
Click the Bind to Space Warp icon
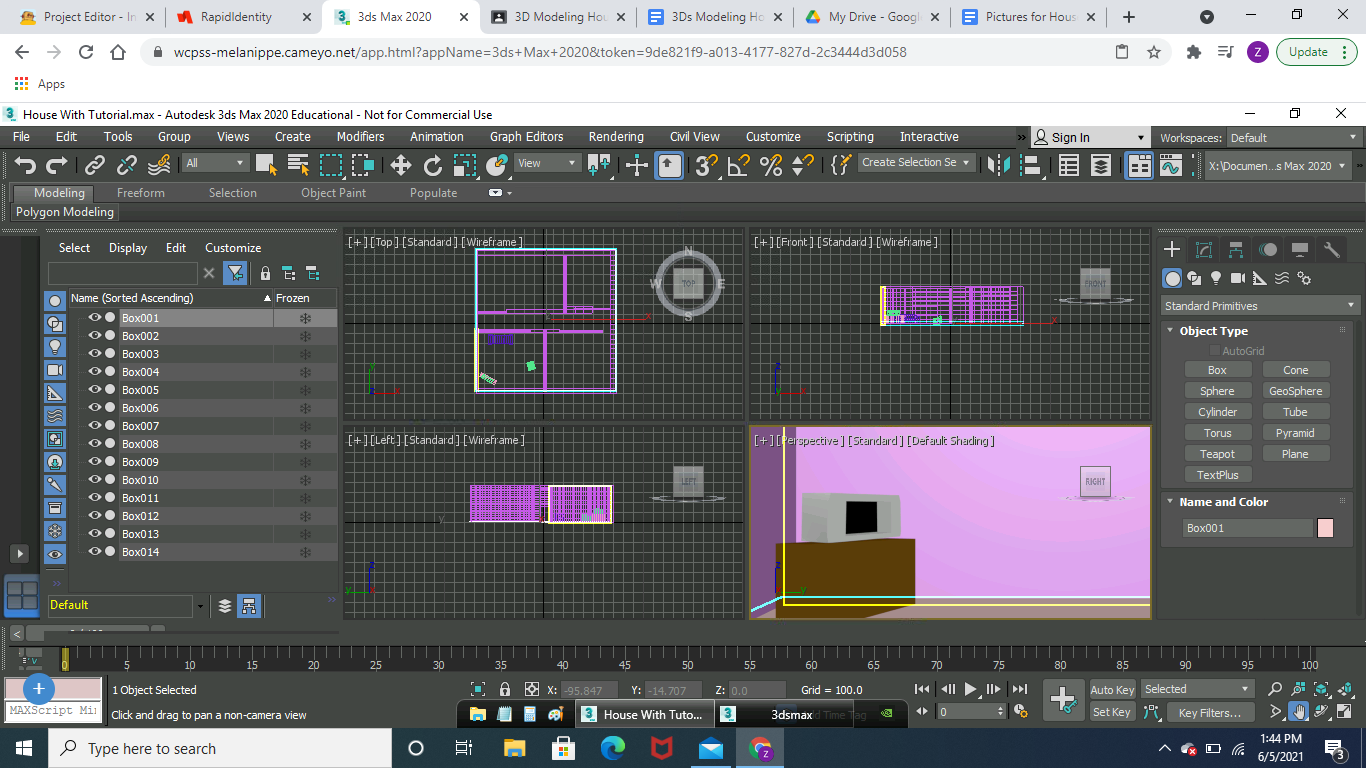click(x=159, y=165)
